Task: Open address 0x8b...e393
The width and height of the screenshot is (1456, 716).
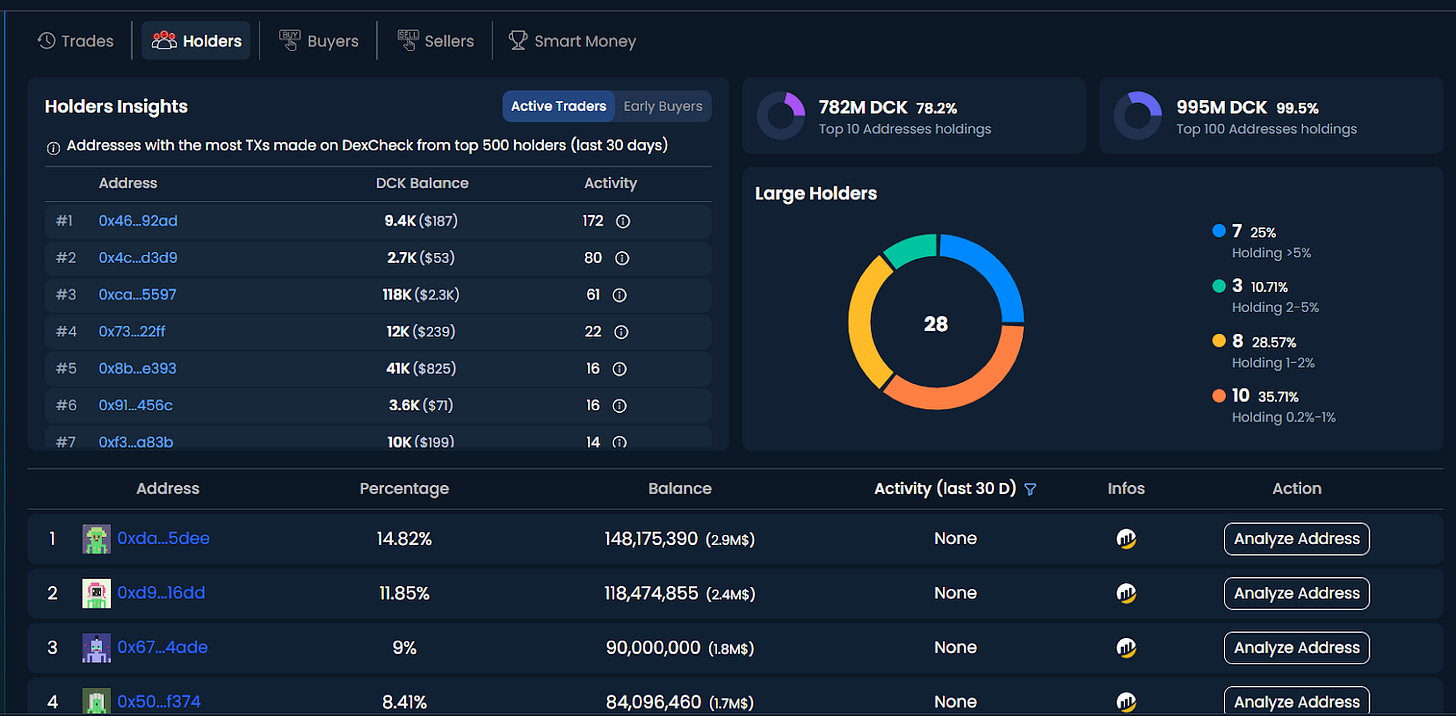Action: tap(137, 368)
